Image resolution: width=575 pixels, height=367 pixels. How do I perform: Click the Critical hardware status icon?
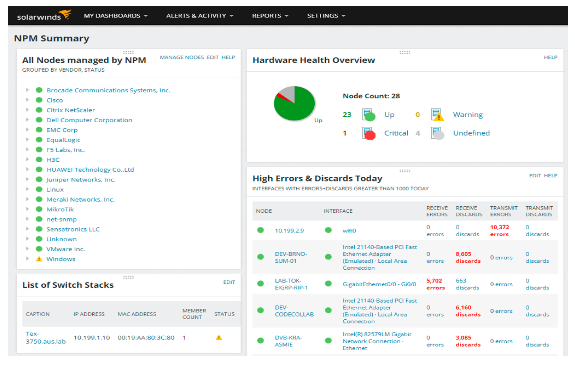369,133
